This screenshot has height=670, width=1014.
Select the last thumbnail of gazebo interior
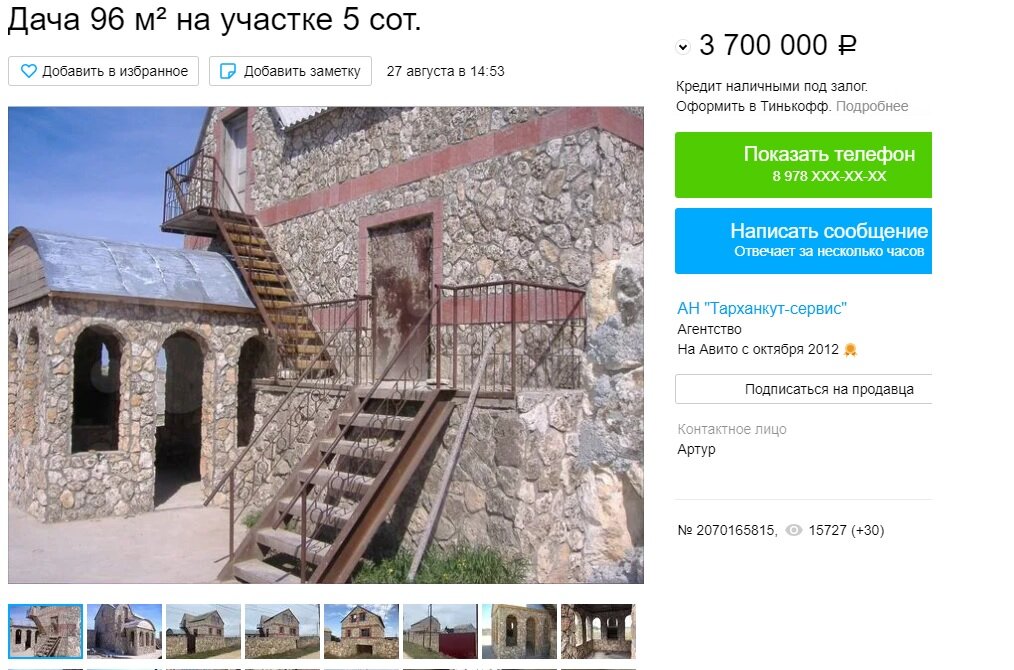point(598,631)
